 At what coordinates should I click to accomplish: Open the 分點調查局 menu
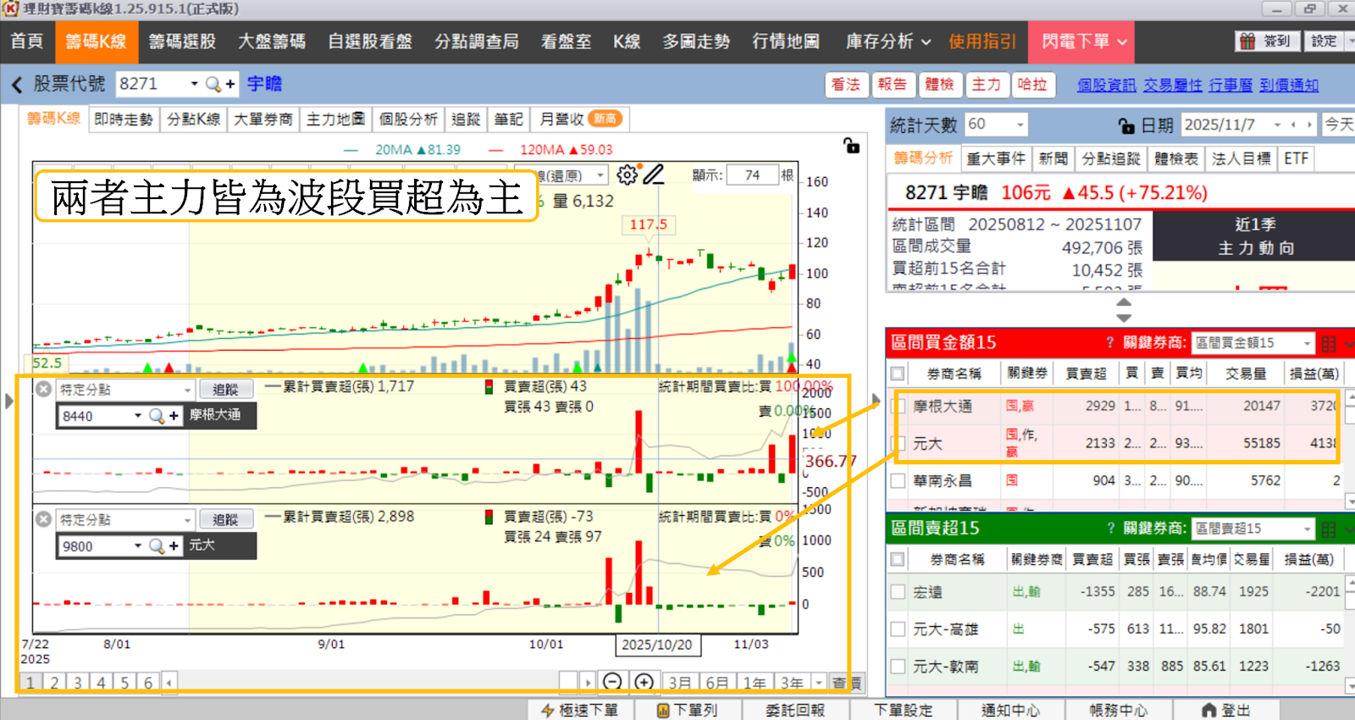(476, 42)
